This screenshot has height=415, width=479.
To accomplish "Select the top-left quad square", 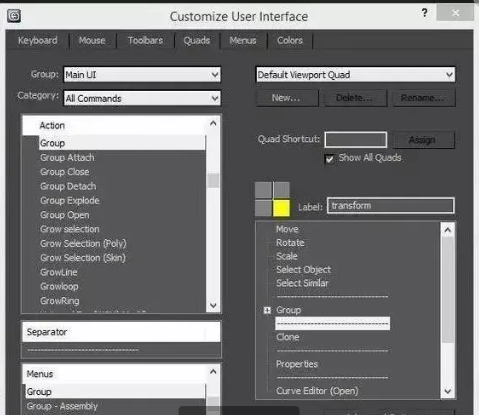I will click(263, 190).
